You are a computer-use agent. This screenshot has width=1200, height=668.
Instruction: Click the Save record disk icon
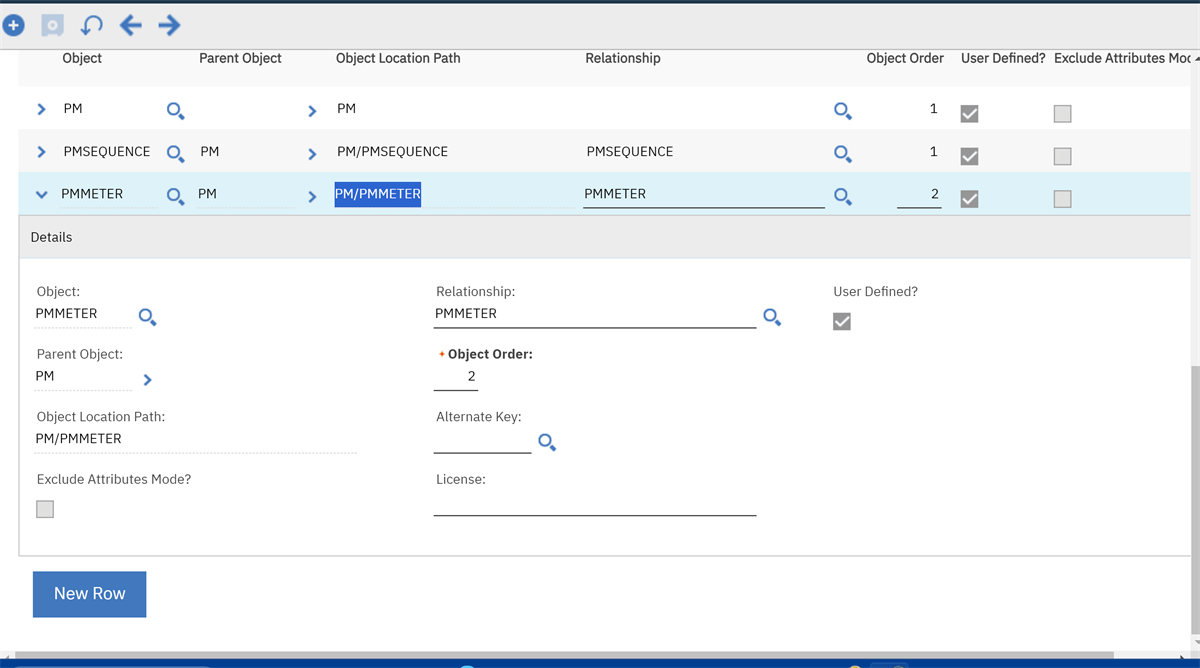(52, 25)
